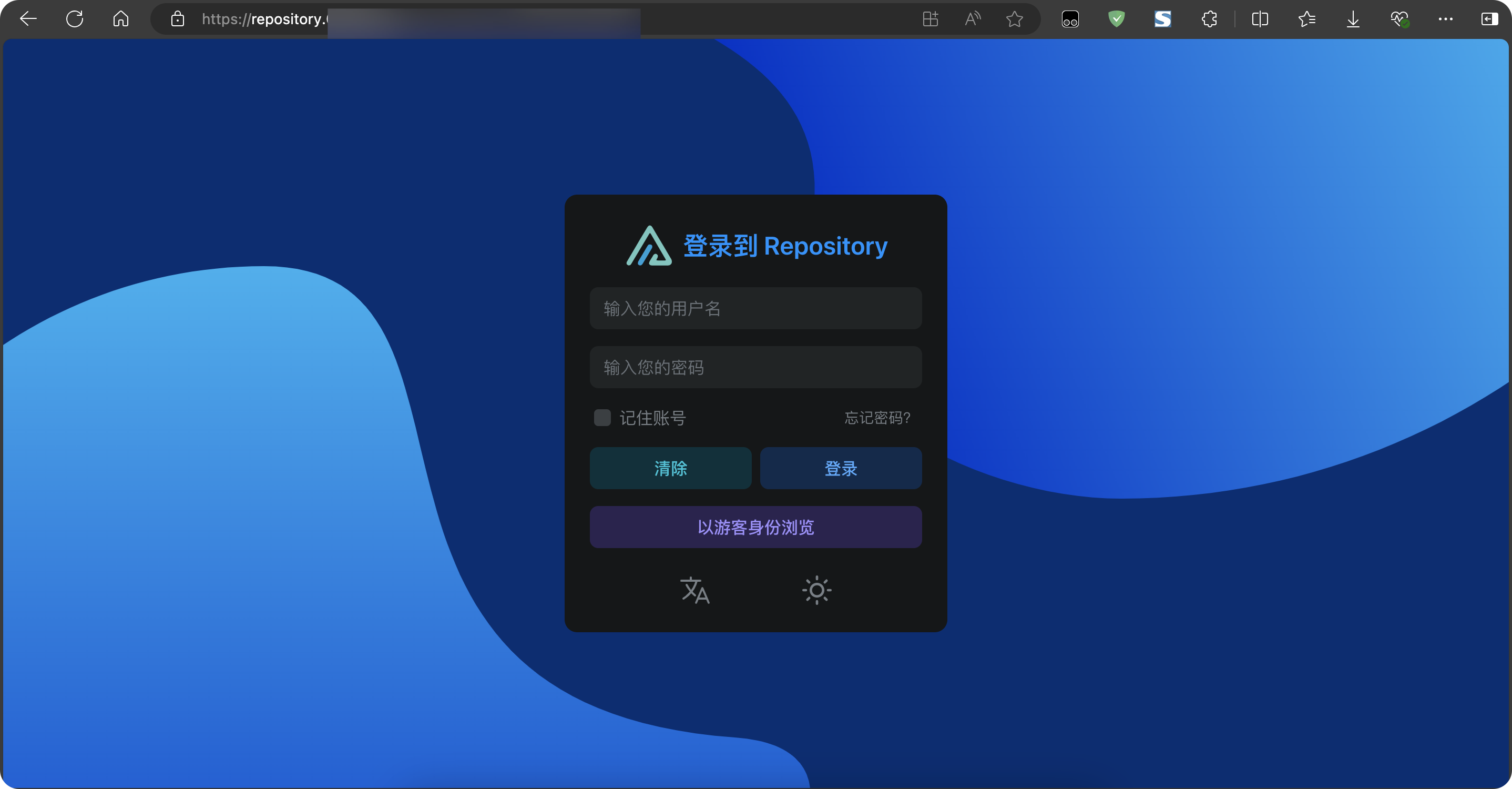Reload the page with refresh icon

(75, 19)
